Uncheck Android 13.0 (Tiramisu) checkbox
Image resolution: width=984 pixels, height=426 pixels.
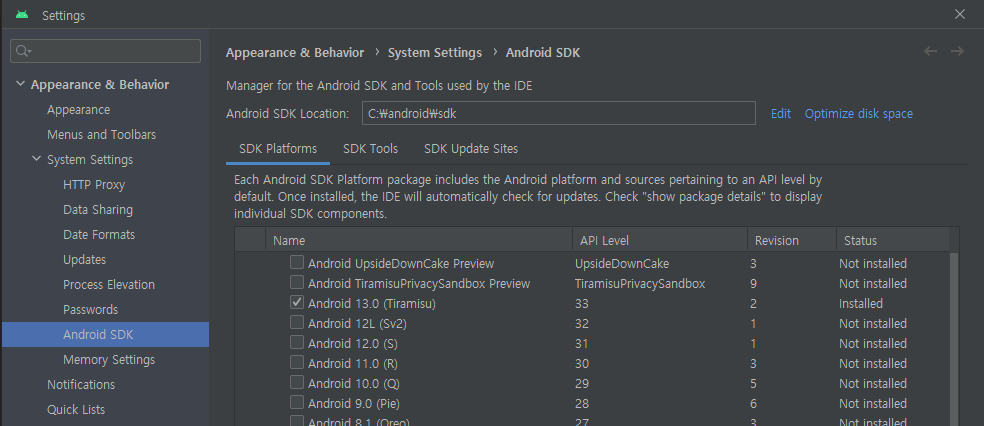297,302
